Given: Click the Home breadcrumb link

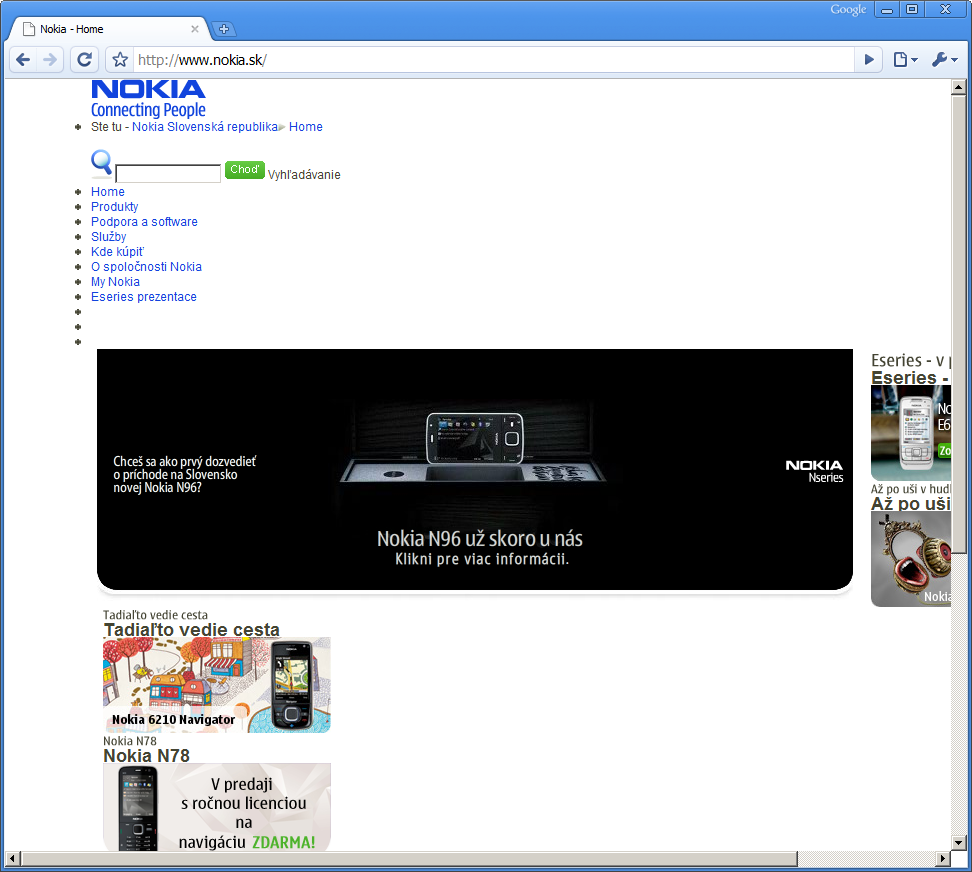Looking at the screenshot, I should tap(306, 126).
